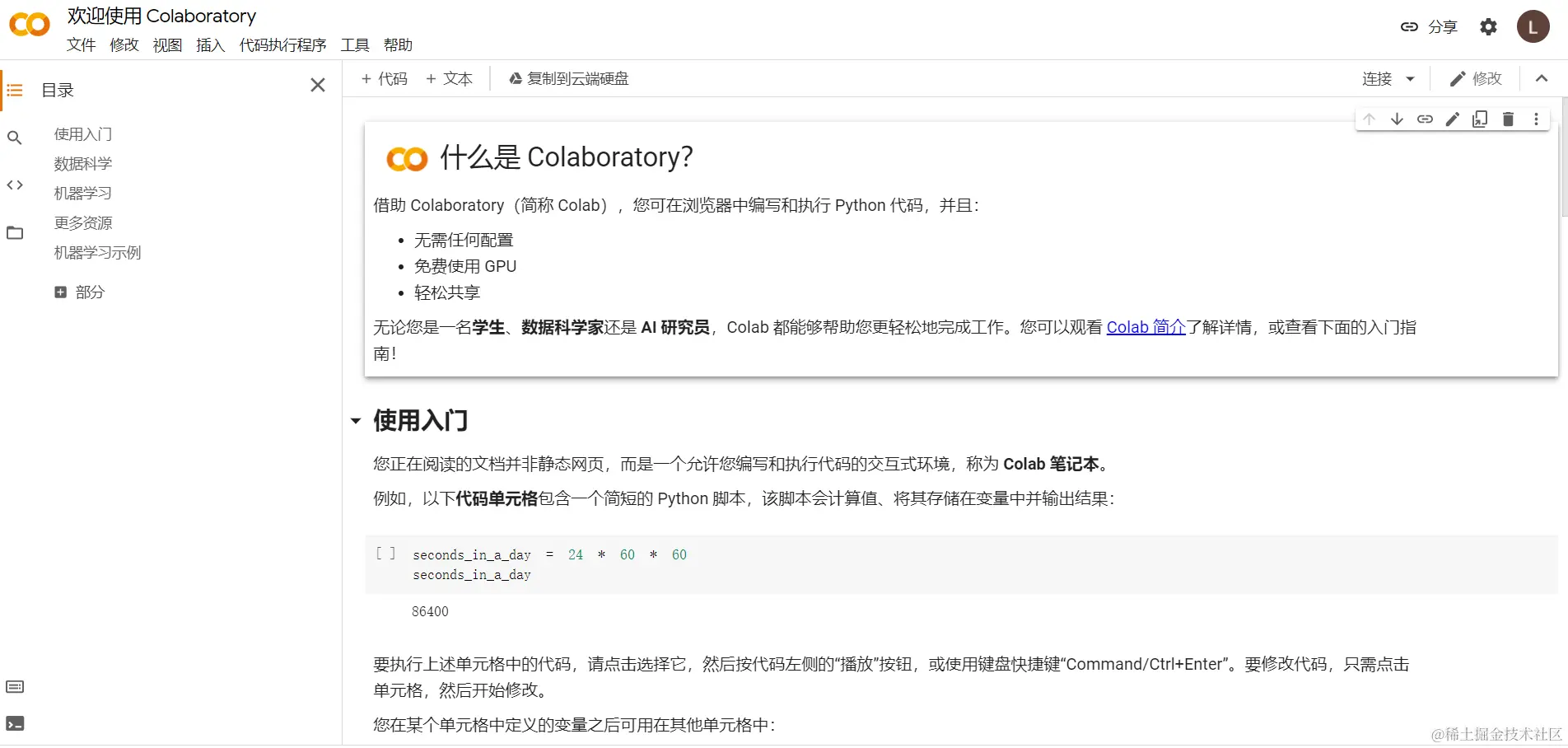
Task: Delete the current cell with the trash icon
Action: point(1508,119)
